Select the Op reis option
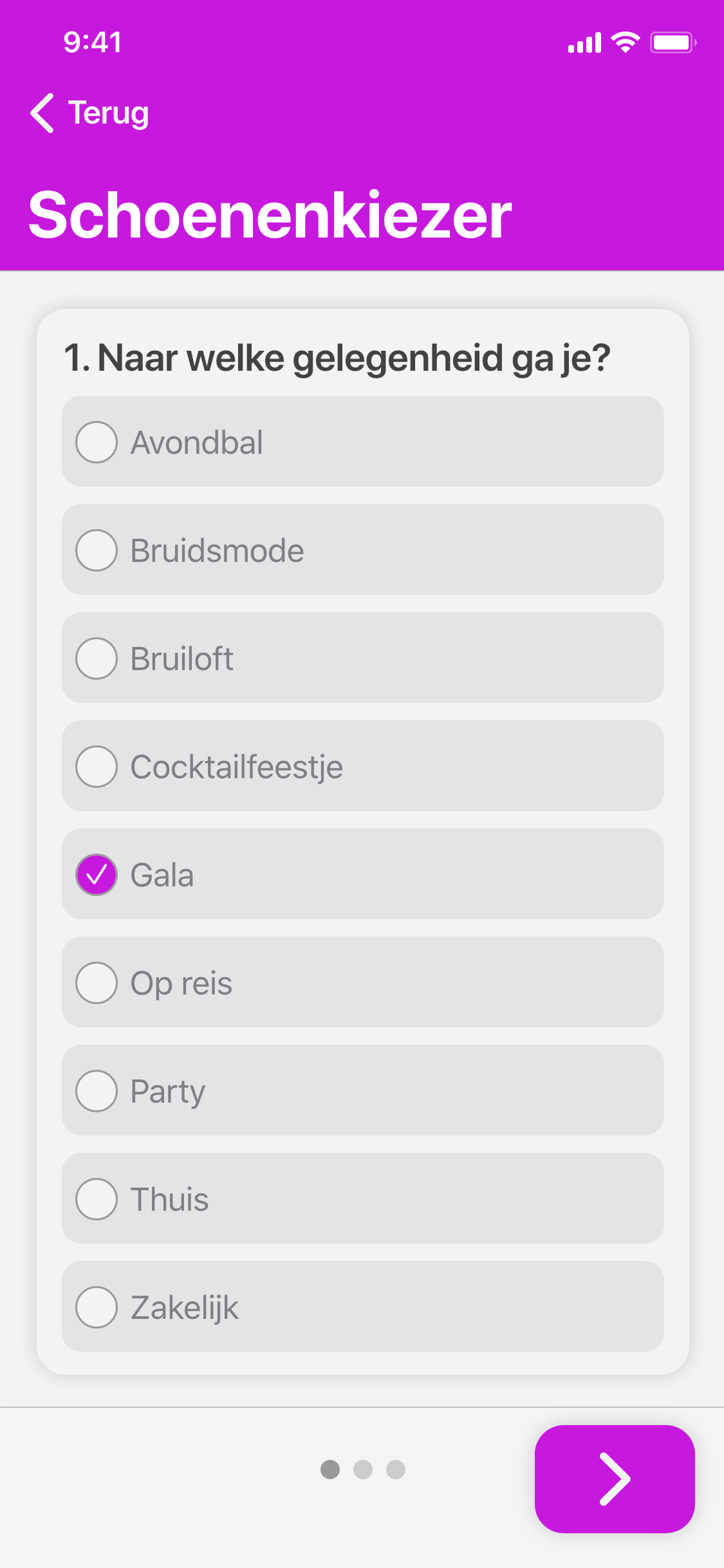724x1568 pixels. [97, 983]
